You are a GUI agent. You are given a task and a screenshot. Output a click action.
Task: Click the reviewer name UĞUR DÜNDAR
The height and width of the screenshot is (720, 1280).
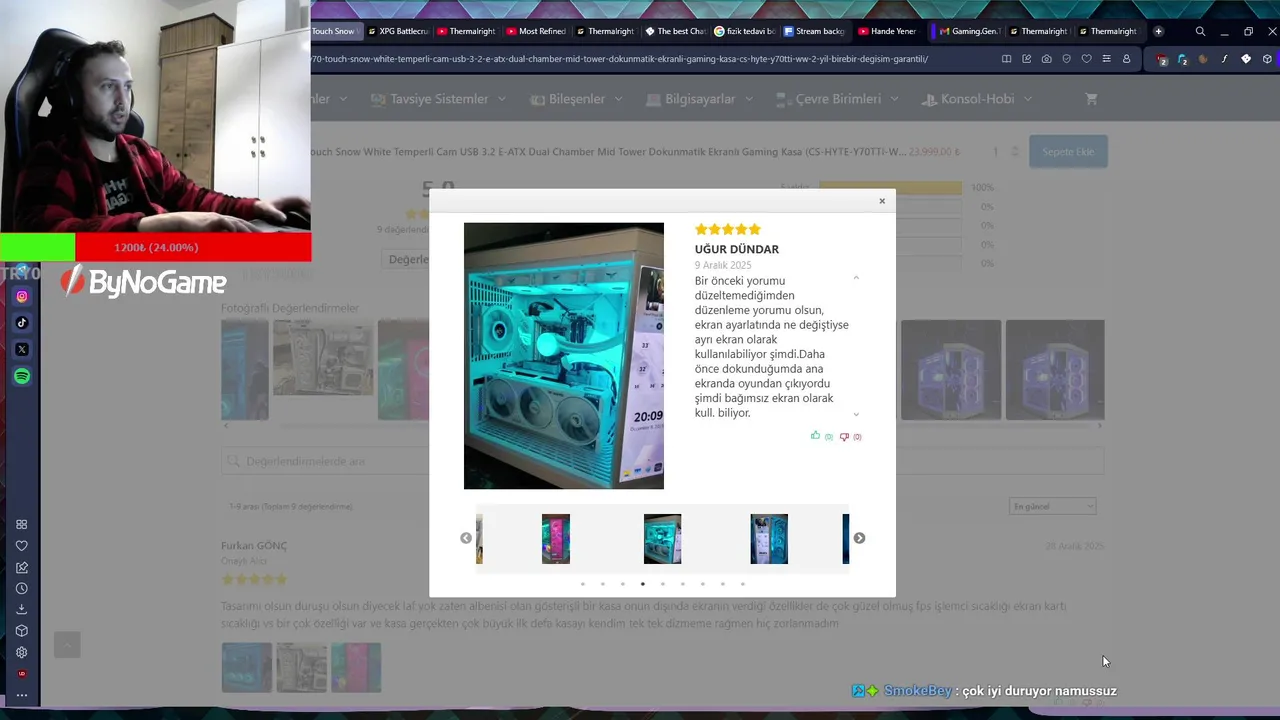[x=737, y=249]
